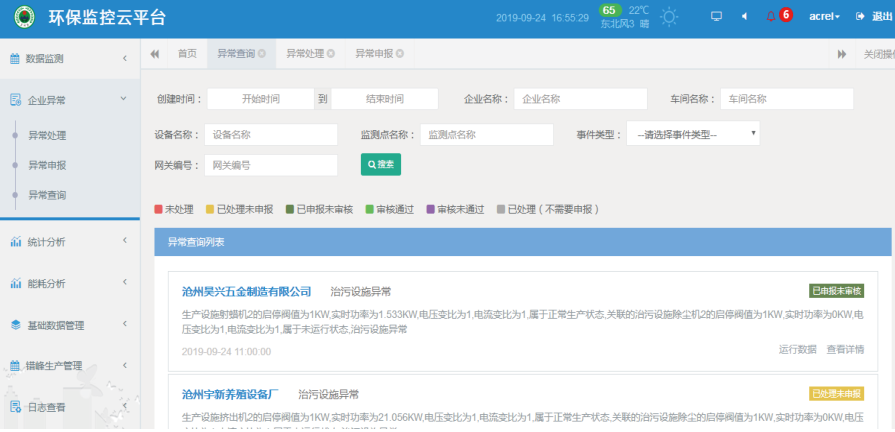The image size is (895, 432).
Task: Click the monitor display icon in header
Action: pos(716,17)
